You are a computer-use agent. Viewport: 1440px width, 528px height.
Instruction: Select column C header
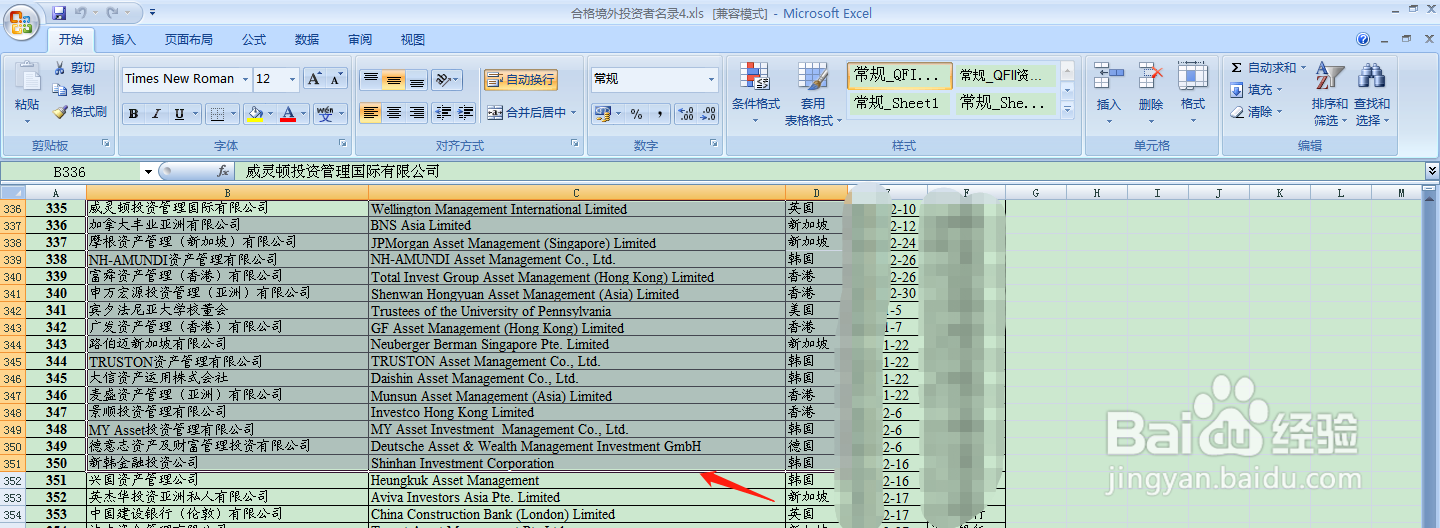(576, 192)
